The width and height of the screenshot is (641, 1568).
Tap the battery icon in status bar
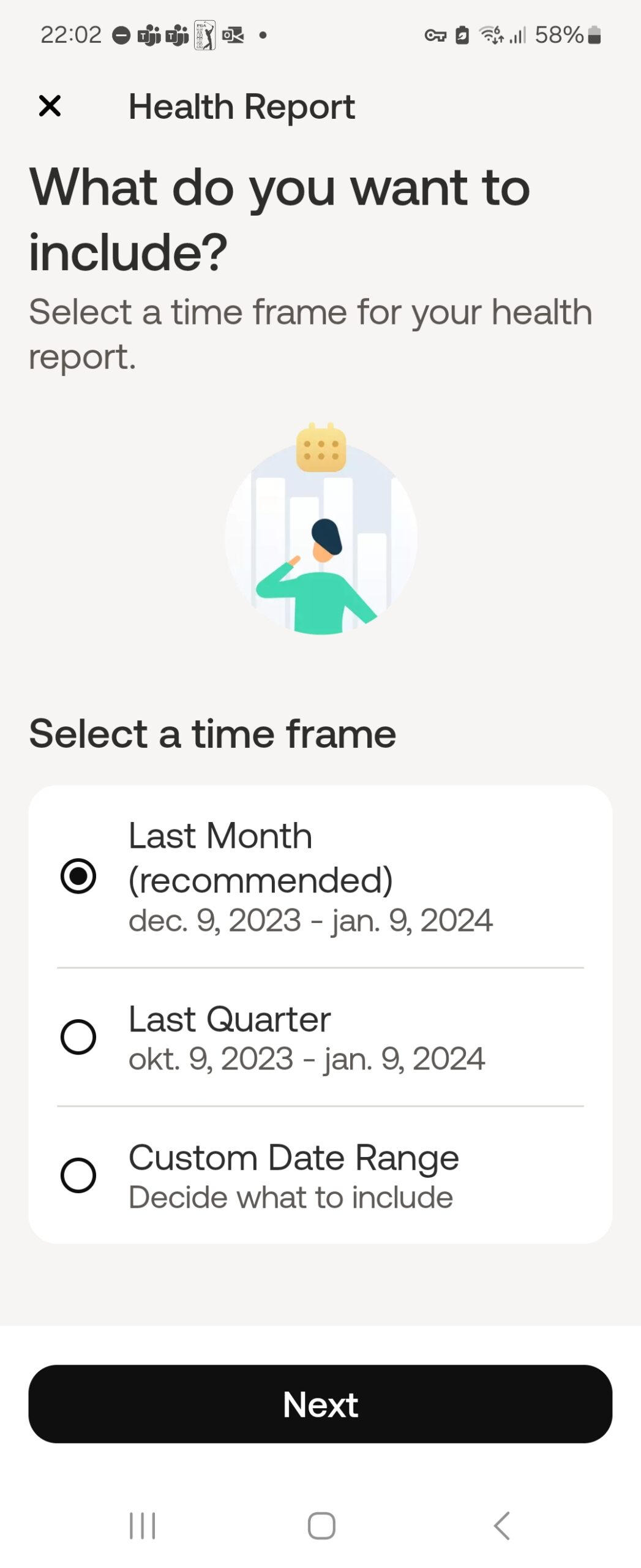pyautogui.click(x=594, y=35)
